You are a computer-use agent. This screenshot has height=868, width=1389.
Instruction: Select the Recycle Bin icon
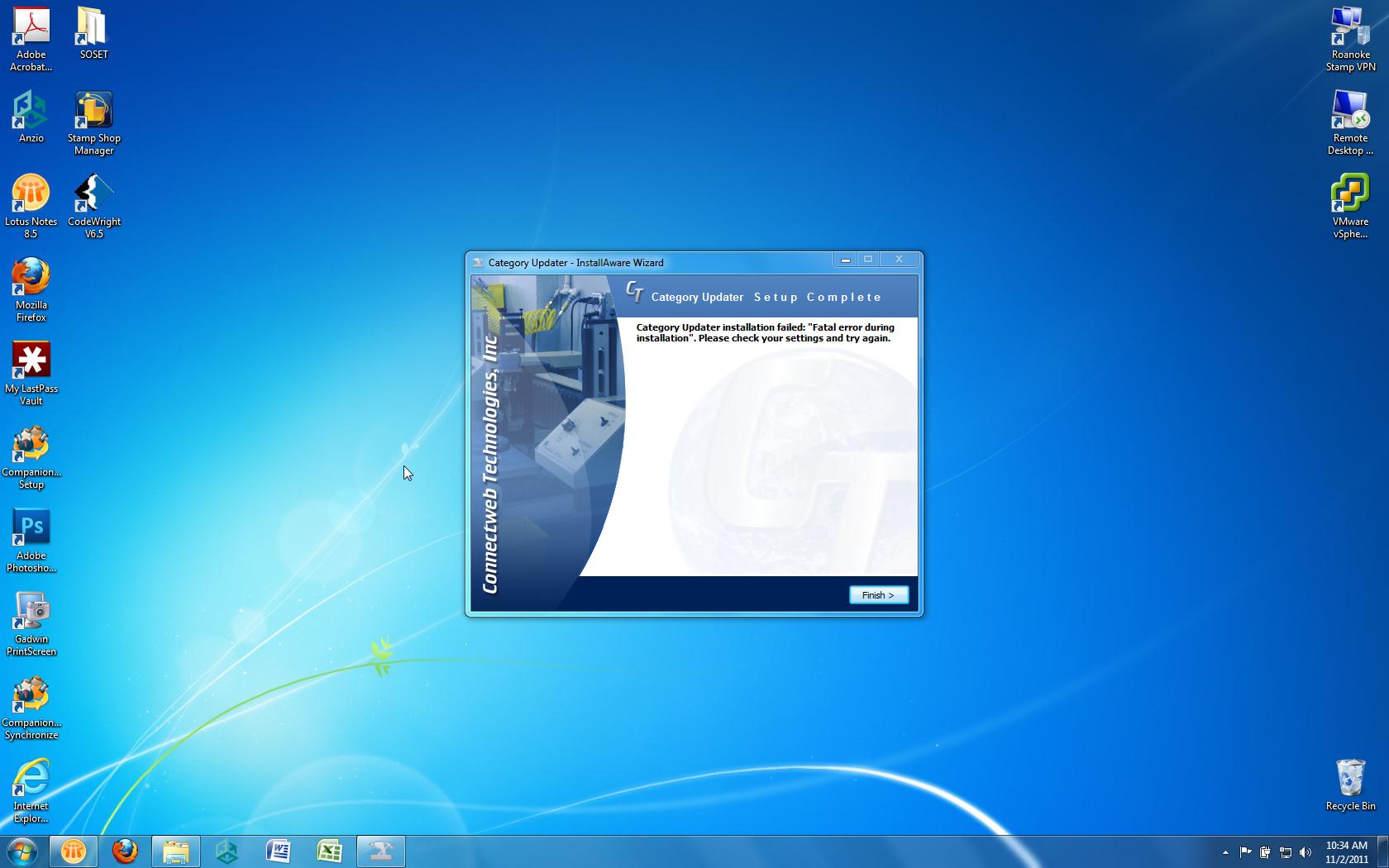coord(1350,785)
